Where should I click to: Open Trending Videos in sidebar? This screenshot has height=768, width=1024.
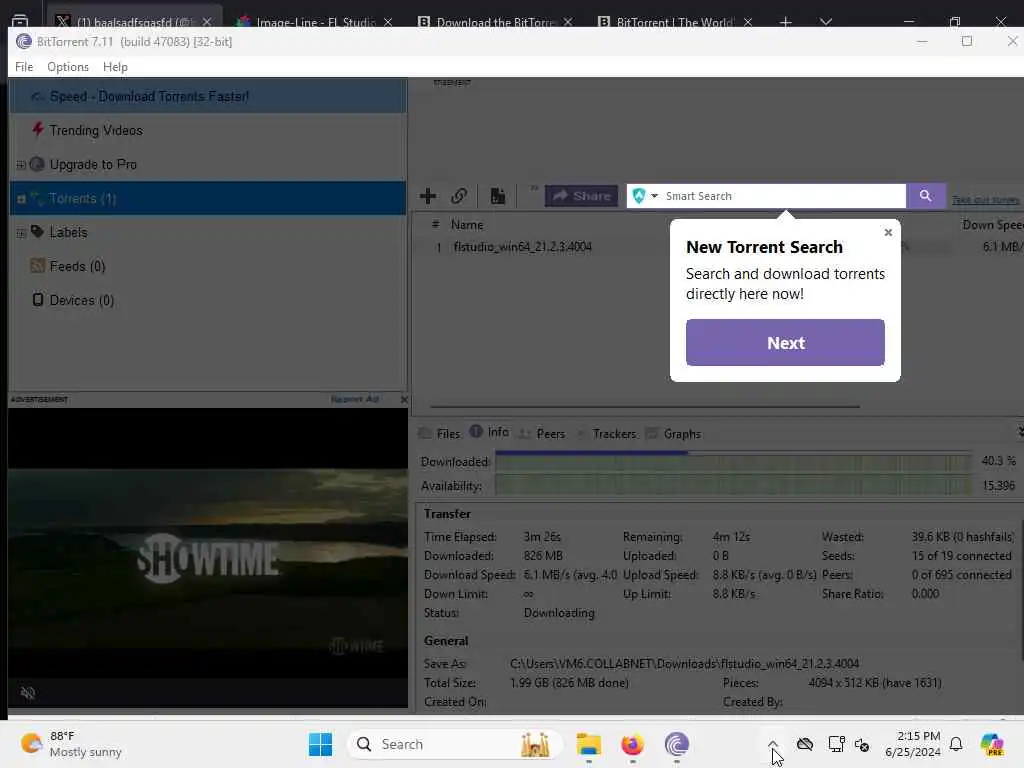(96, 131)
